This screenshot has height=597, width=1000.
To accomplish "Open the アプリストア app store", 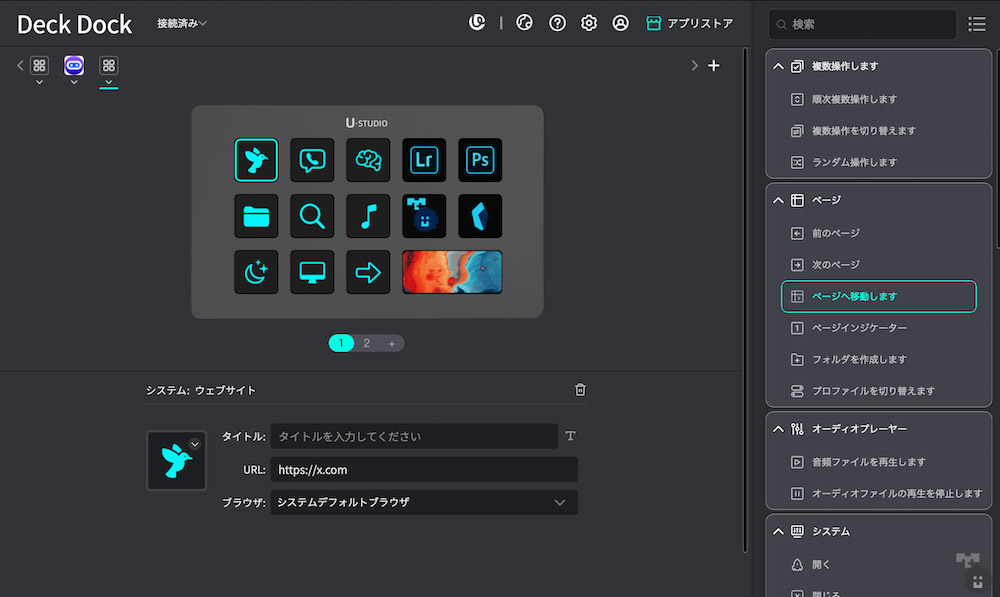I will (x=690, y=23).
